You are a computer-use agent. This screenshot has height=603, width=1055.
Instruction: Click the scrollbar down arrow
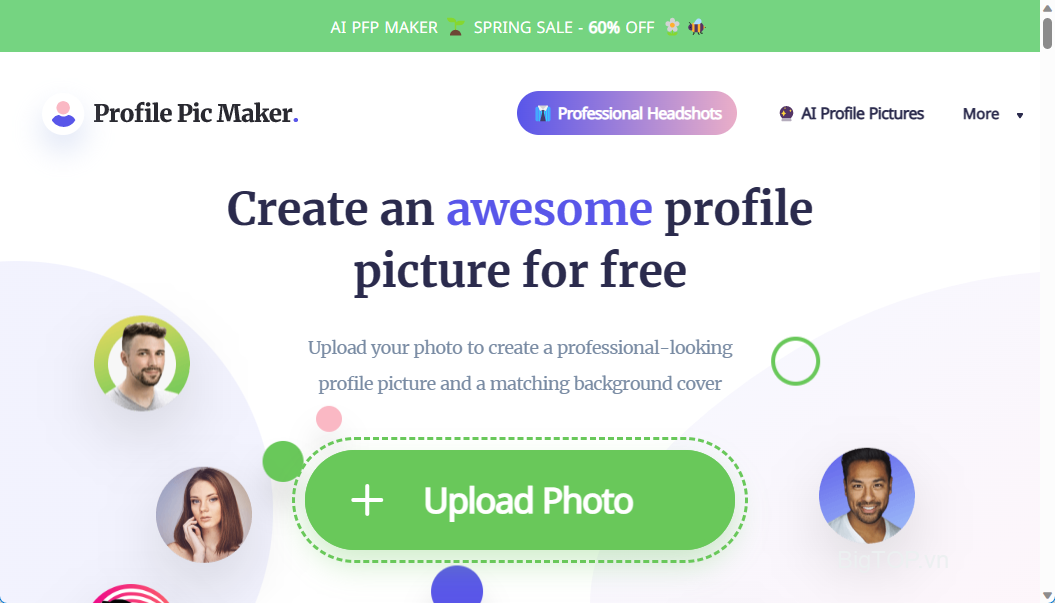[x=1047, y=594]
